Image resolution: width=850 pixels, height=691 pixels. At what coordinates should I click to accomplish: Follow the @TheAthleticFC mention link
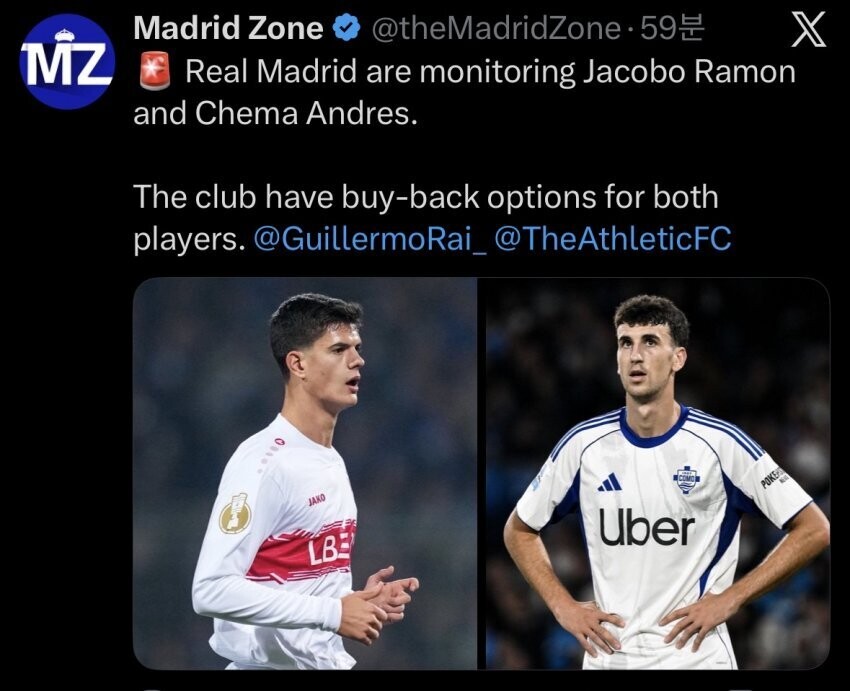click(613, 238)
